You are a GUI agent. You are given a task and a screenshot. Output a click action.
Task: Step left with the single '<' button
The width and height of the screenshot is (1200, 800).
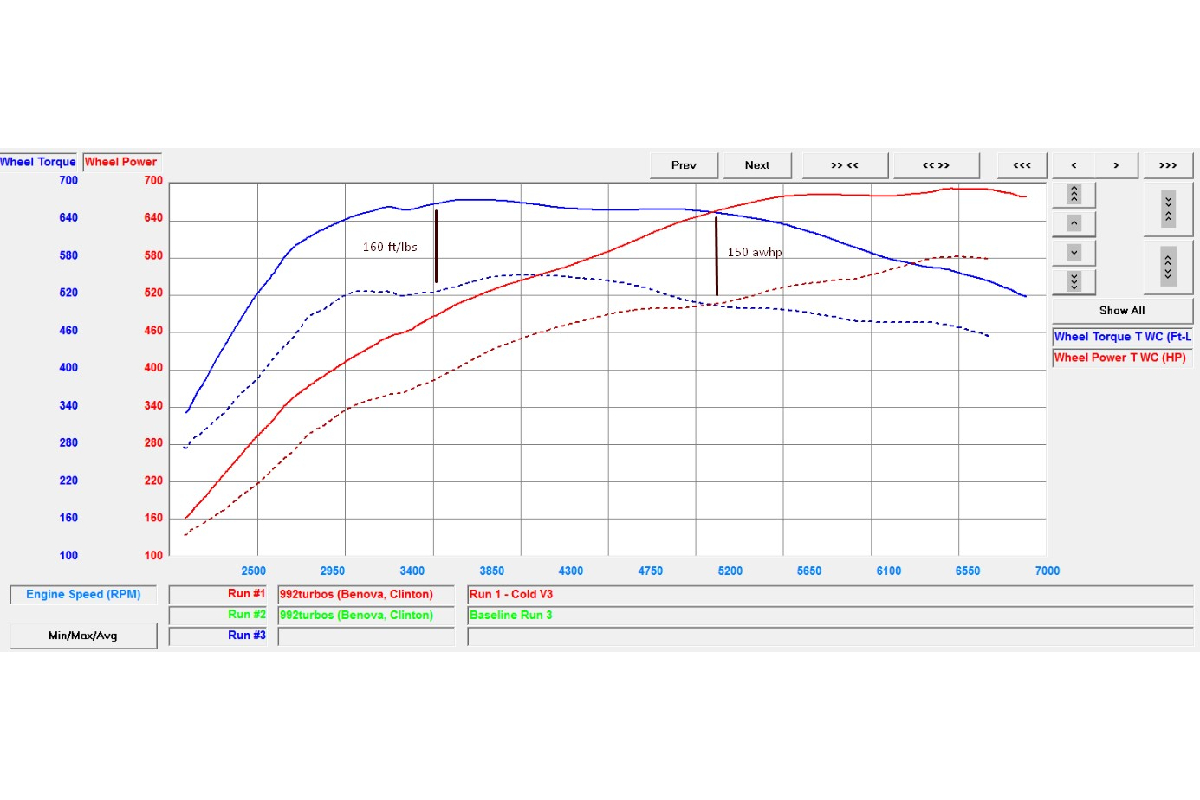point(1074,165)
